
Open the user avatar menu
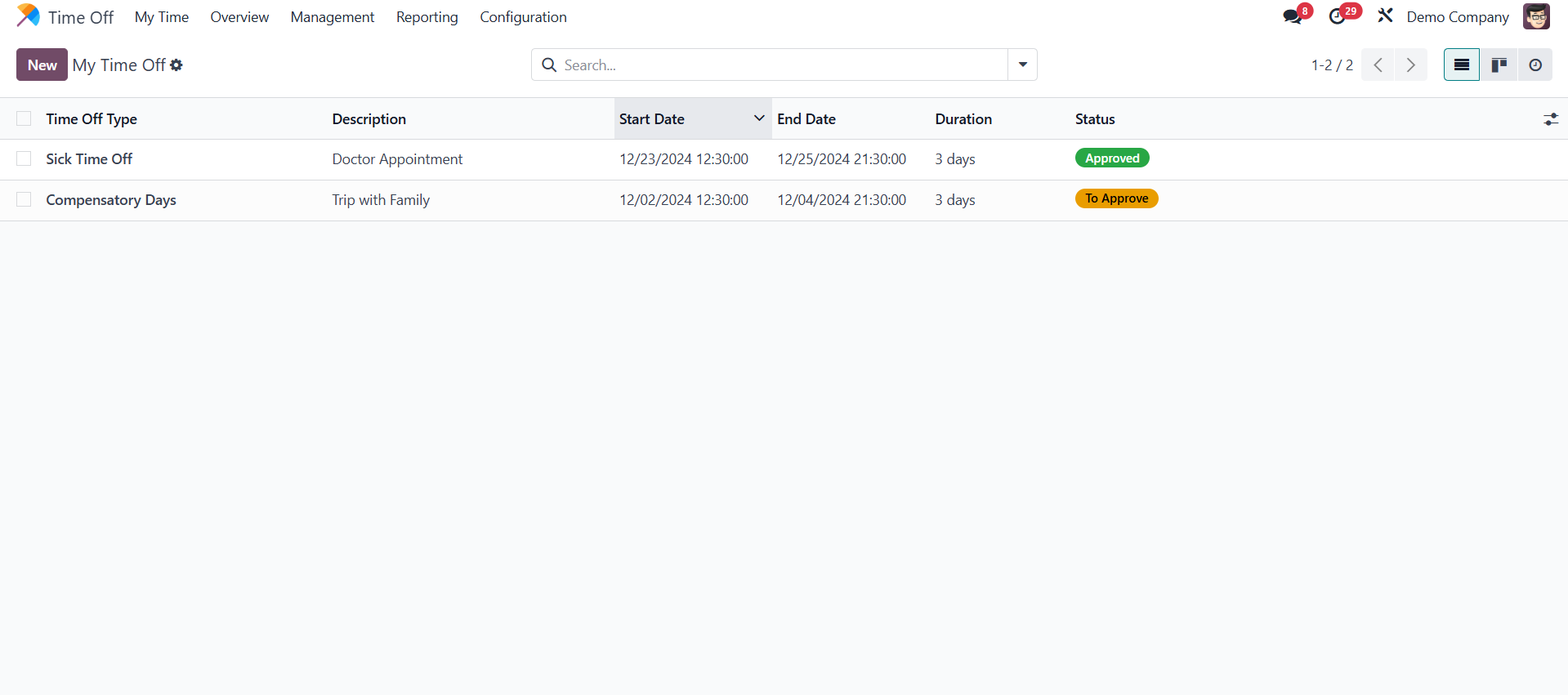pos(1536,16)
